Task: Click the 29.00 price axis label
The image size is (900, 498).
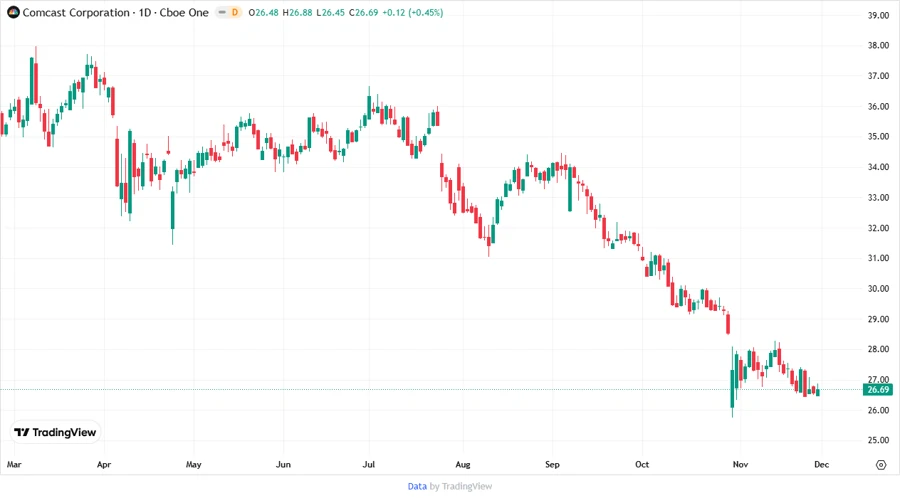Action: (x=878, y=319)
